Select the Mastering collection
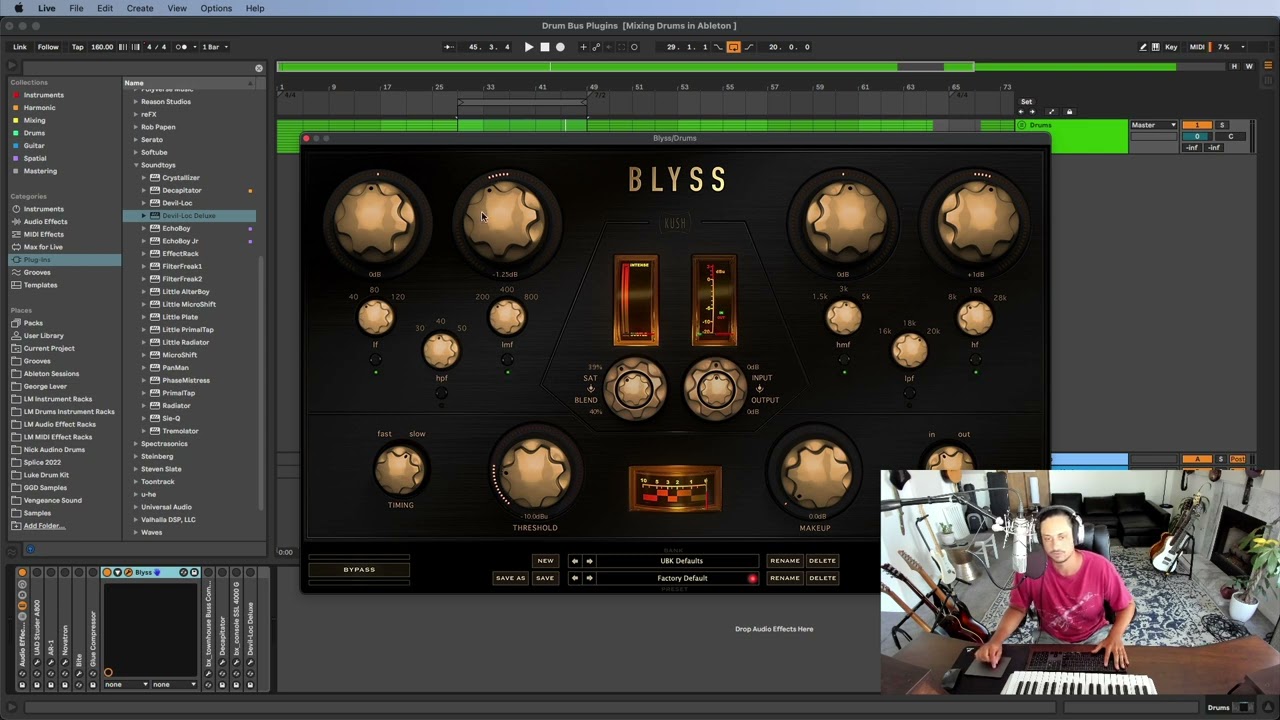This screenshot has width=1280, height=720. (x=40, y=171)
